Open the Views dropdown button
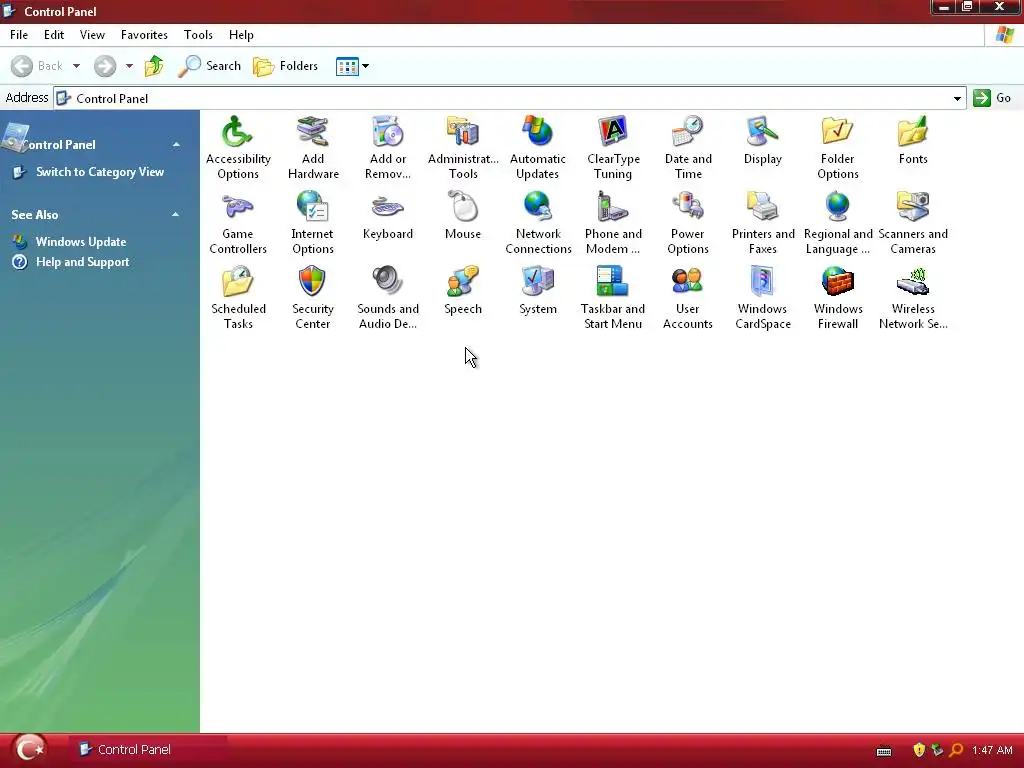Screen dimensions: 1024x768 click(x=352, y=66)
